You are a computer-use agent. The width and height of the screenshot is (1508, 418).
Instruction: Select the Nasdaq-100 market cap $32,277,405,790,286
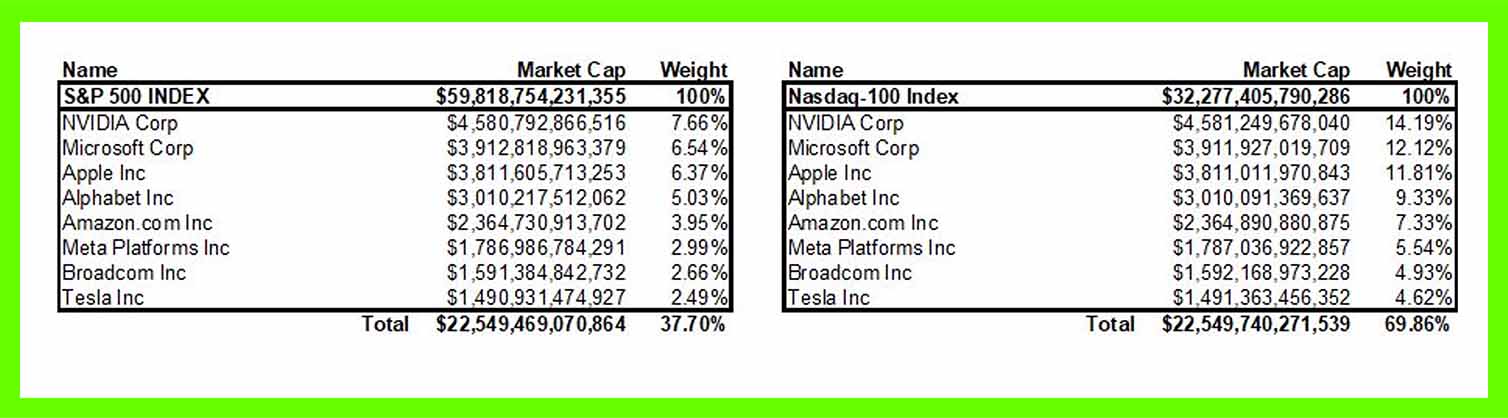pos(1256,97)
